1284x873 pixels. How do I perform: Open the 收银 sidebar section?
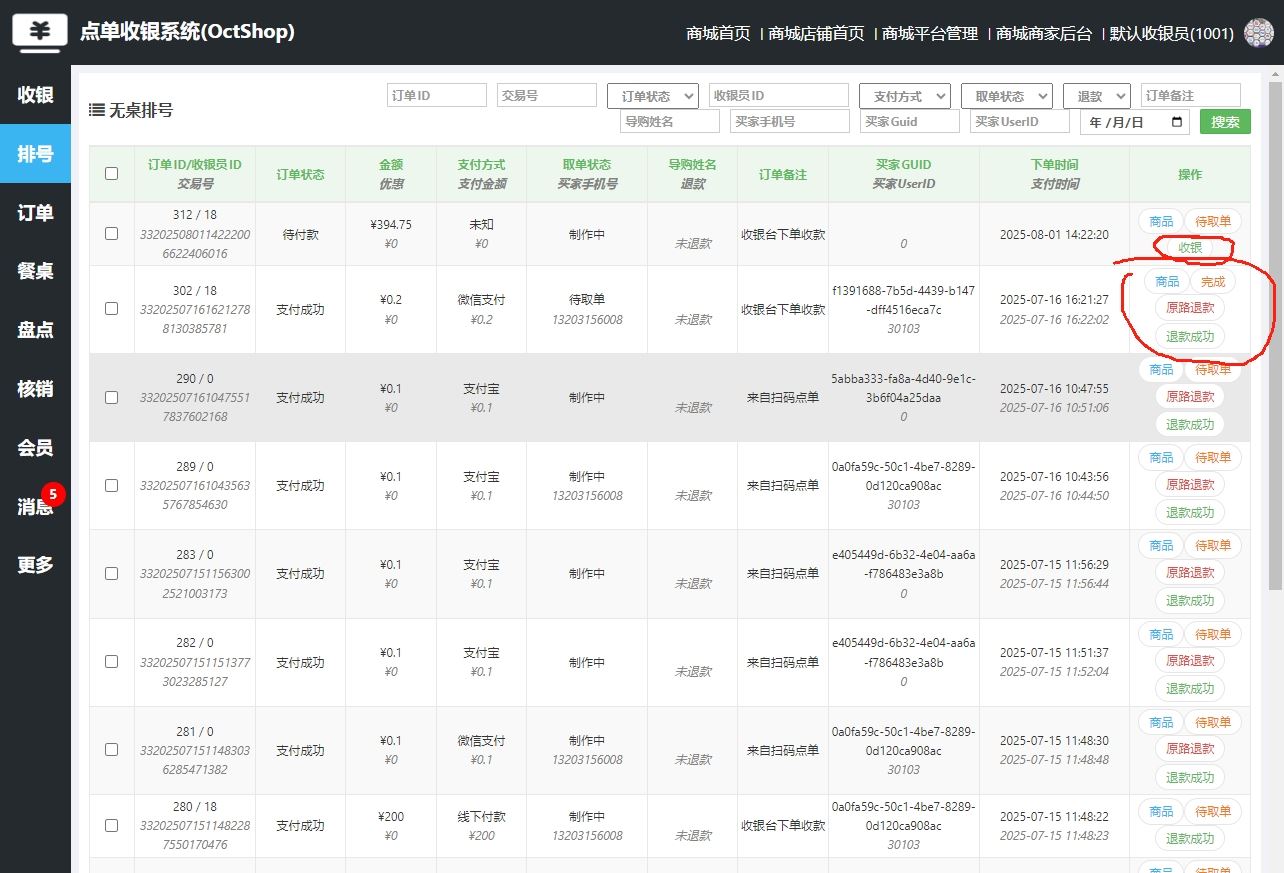point(35,95)
